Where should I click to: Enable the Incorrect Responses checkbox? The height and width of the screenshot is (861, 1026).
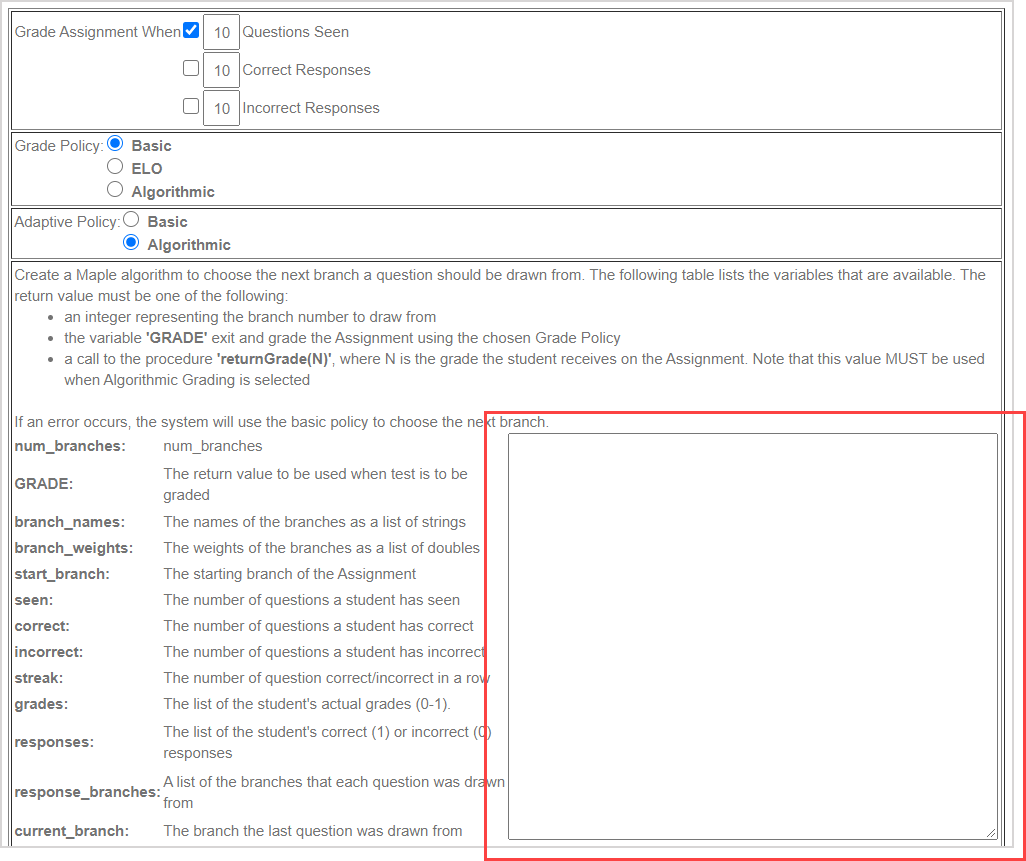(x=191, y=107)
